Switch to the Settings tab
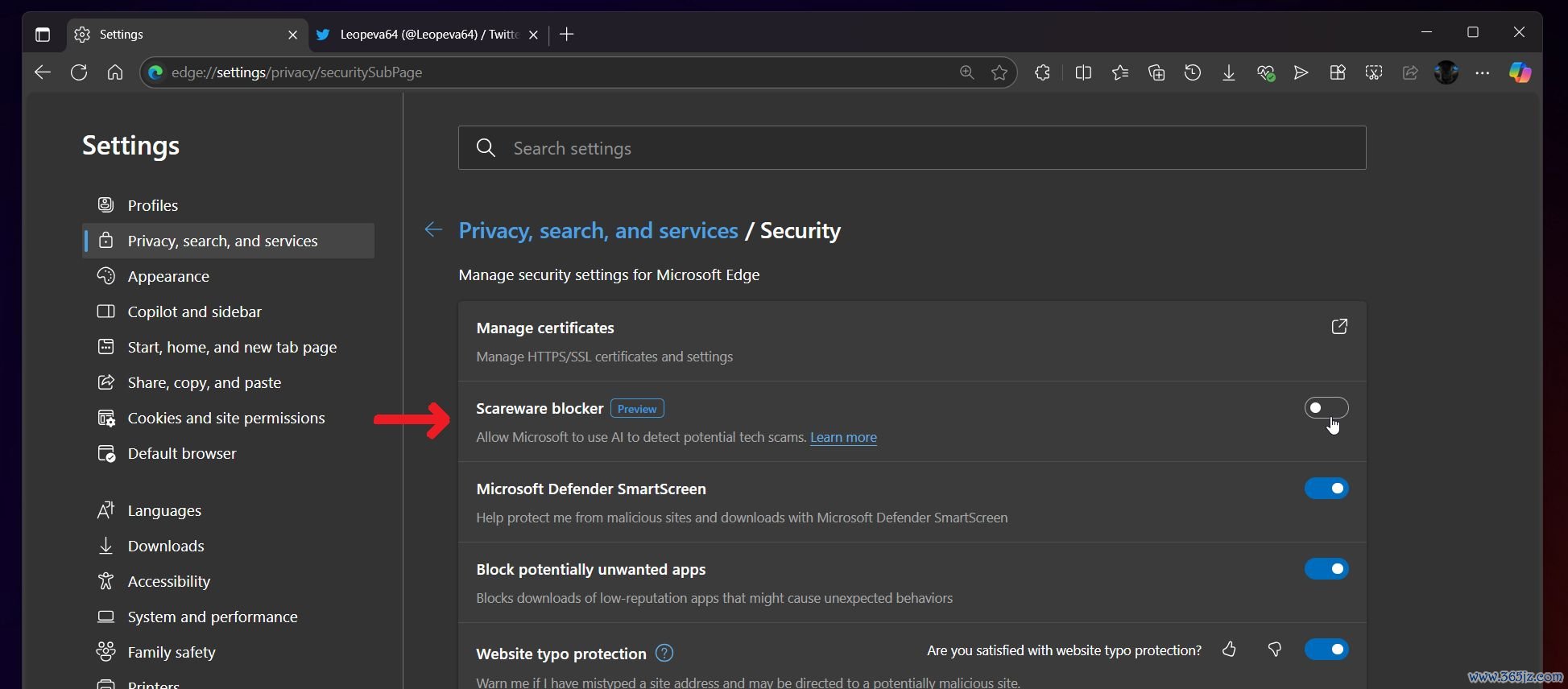 tap(187, 35)
